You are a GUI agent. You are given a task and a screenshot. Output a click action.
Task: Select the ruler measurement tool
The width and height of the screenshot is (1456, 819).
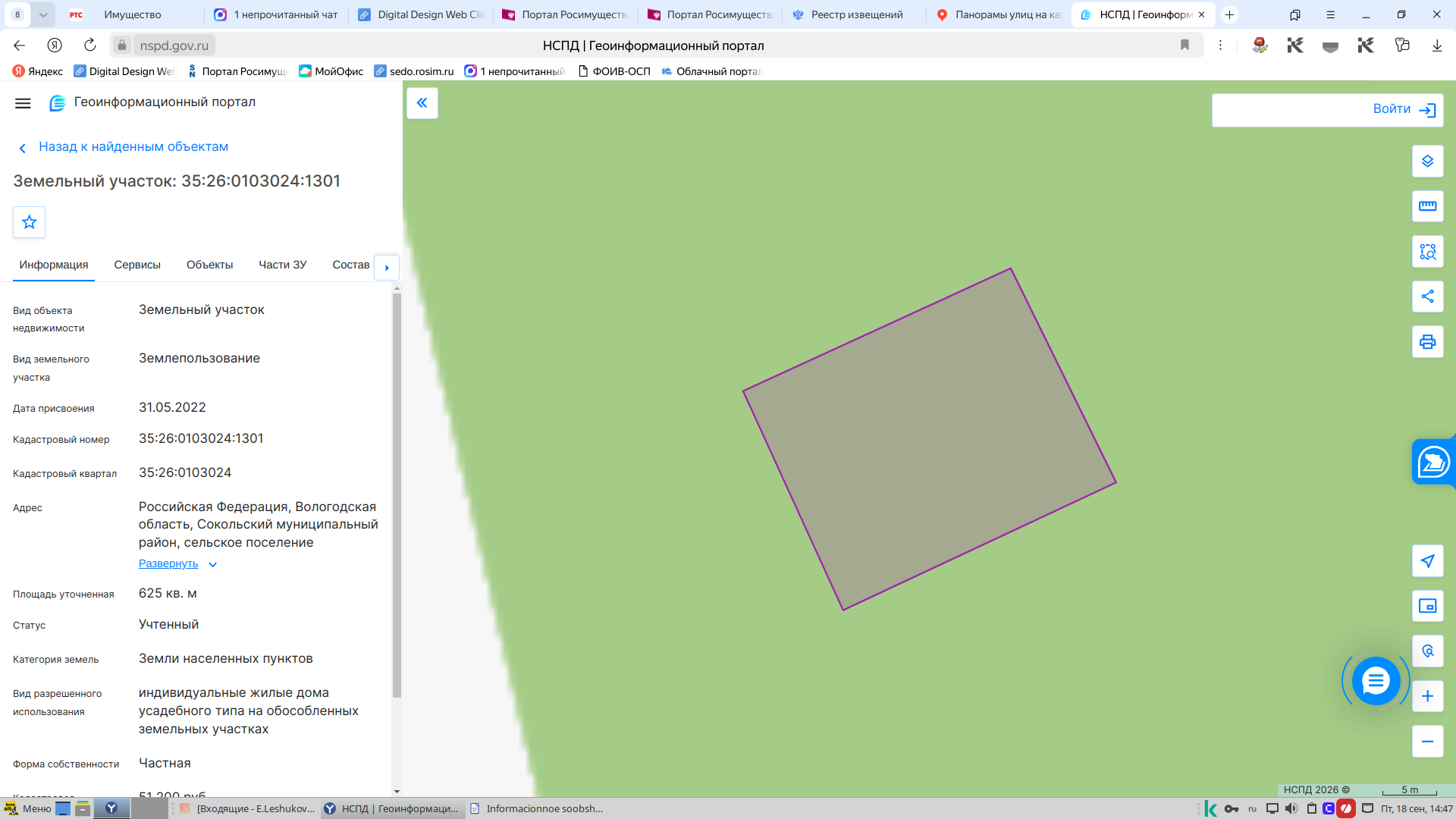pyautogui.click(x=1427, y=206)
